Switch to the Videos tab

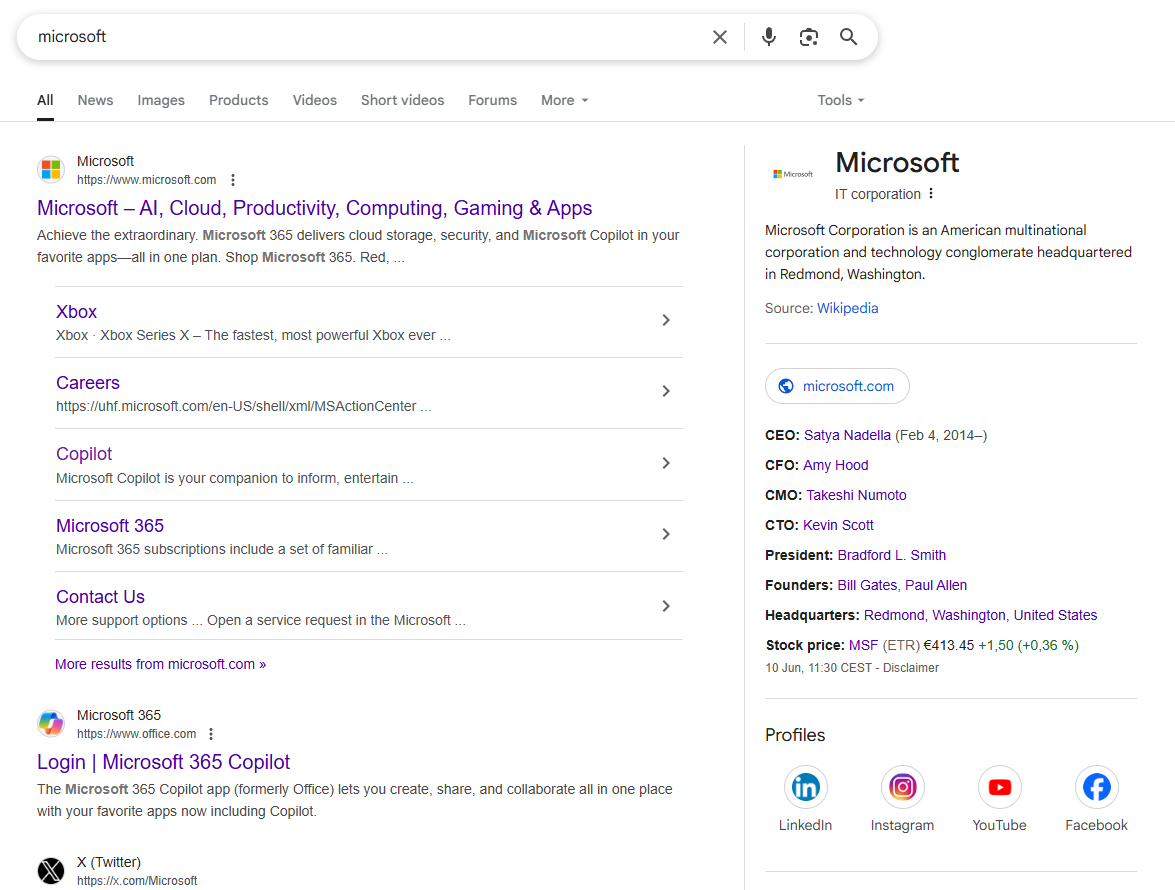click(x=315, y=100)
